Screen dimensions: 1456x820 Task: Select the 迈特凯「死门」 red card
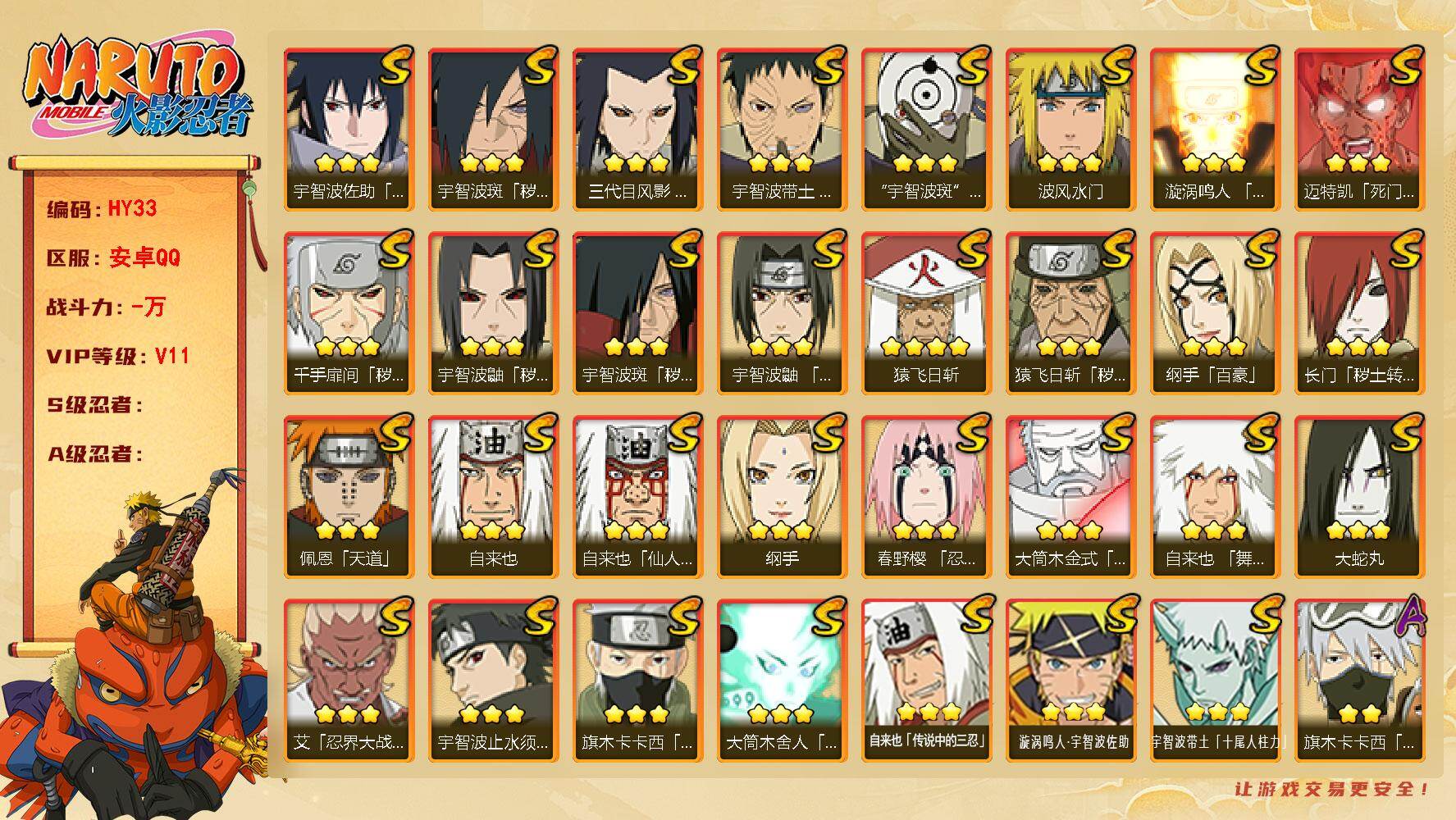pos(1359,130)
